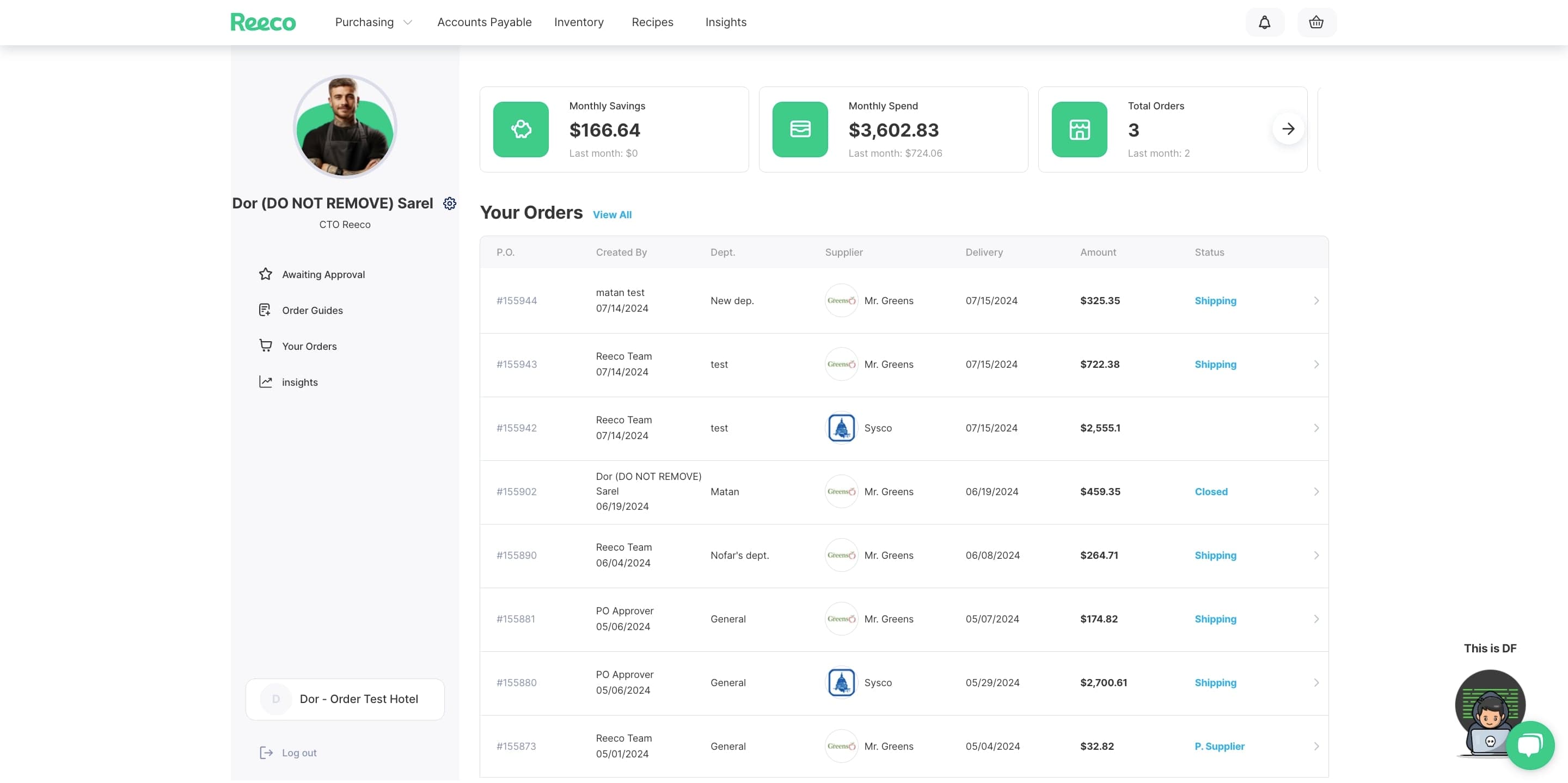Screen dimensions: 1568x783
Task: Click P.O. number #155943
Action: coord(516,365)
